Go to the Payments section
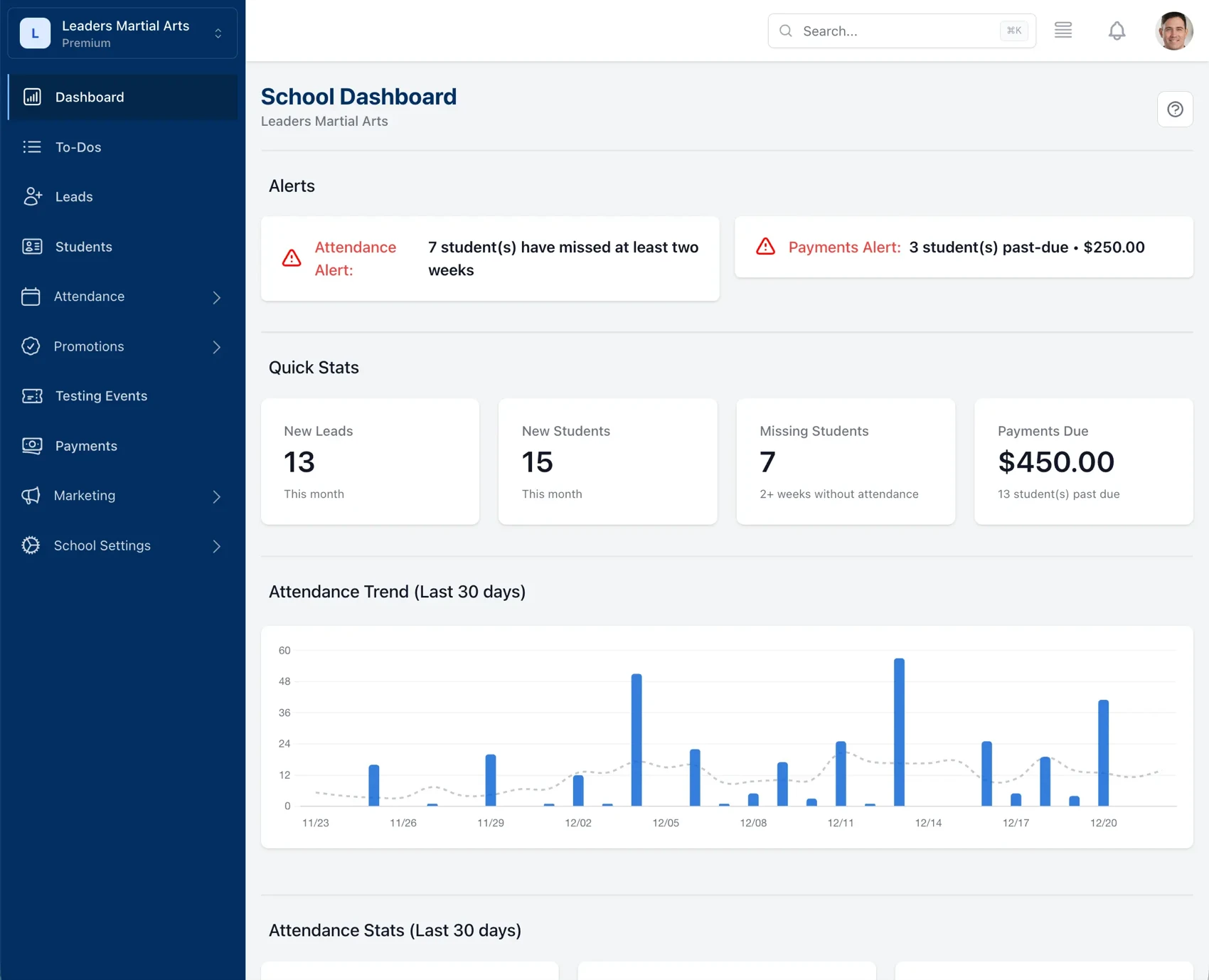 coord(86,445)
